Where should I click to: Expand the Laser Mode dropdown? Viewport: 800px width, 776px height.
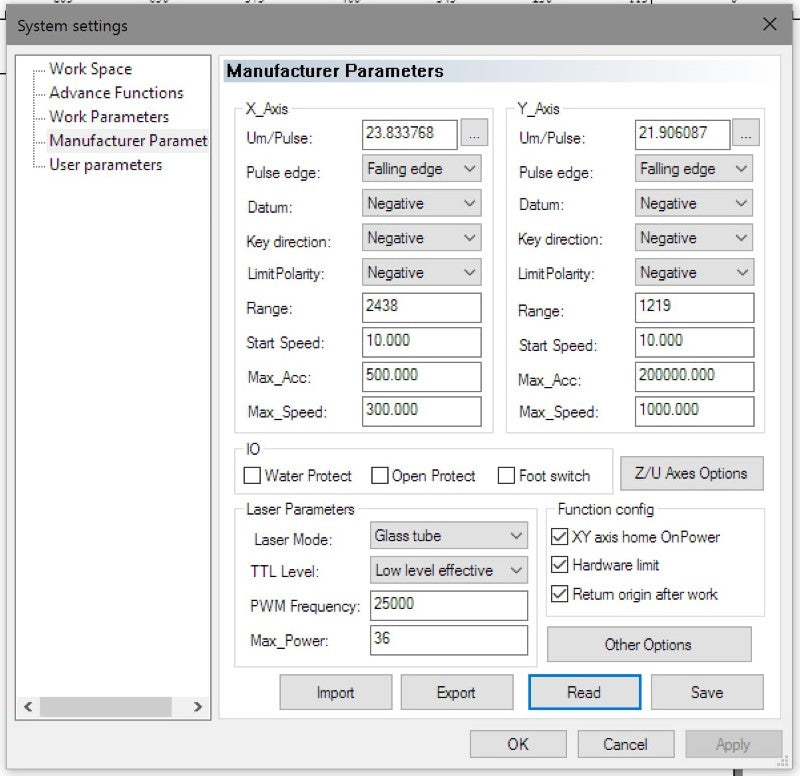pos(448,536)
